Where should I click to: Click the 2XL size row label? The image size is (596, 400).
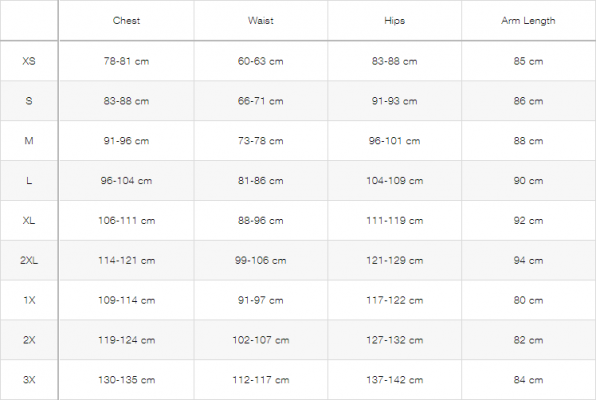pos(29,260)
